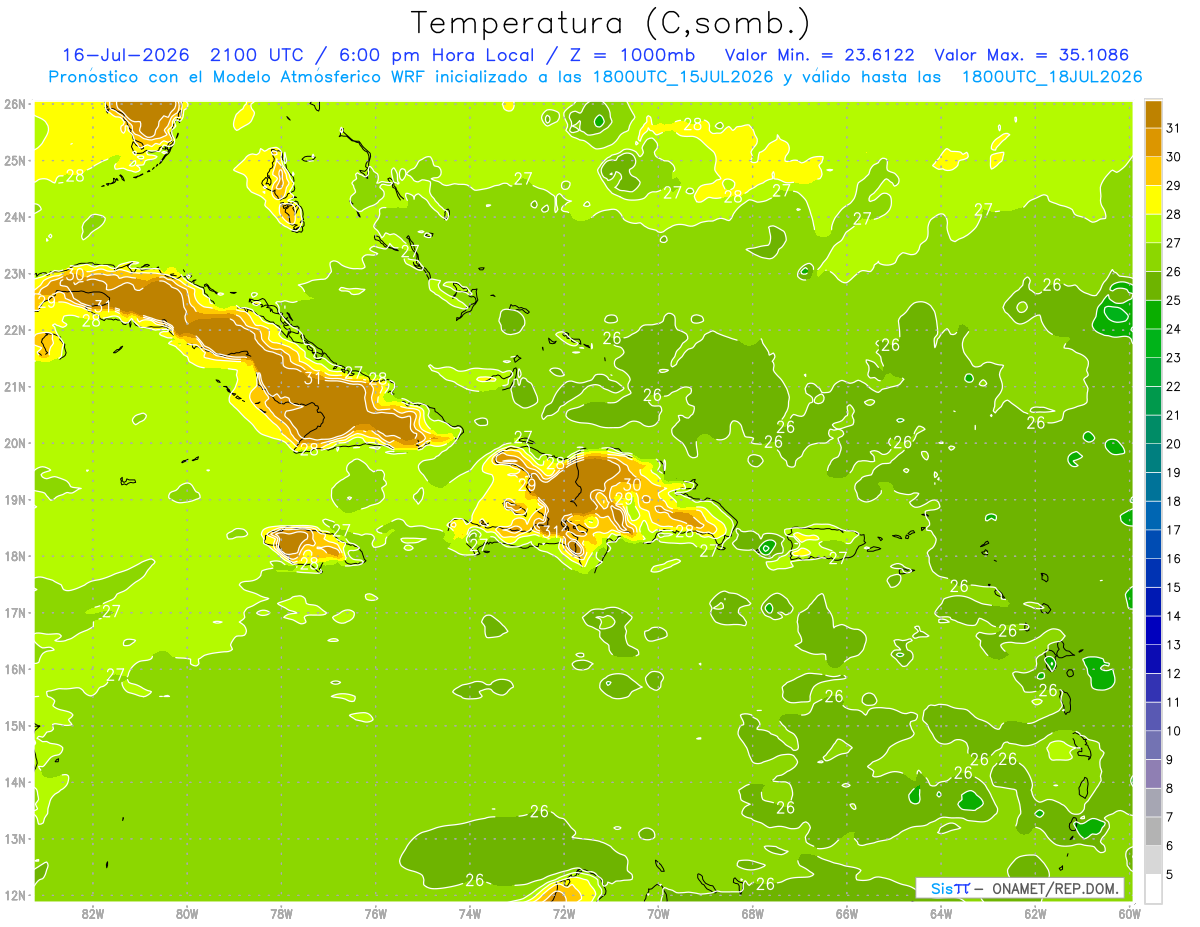Click the color scale label '5'
The image size is (1200, 927).
coord(1170,875)
